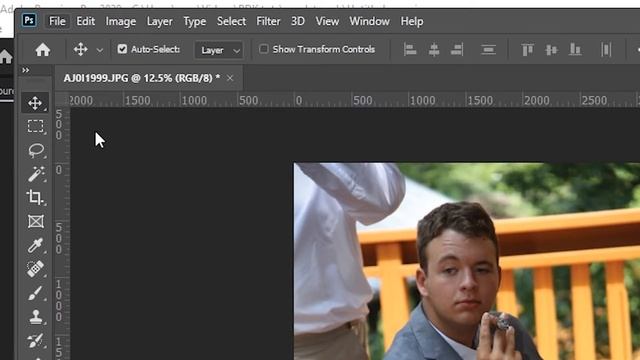Select the Move tool in toolbox
This screenshot has height=360, width=640.
(x=36, y=103)
